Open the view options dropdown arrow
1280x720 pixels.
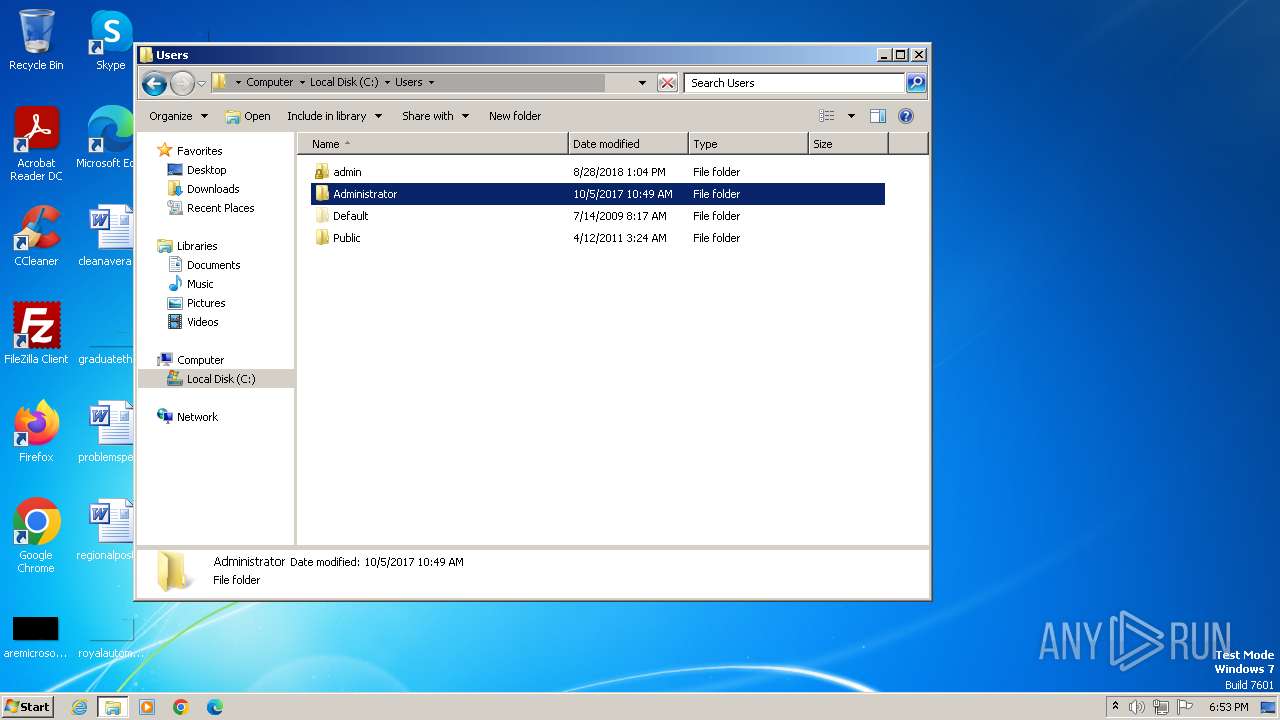851,116
